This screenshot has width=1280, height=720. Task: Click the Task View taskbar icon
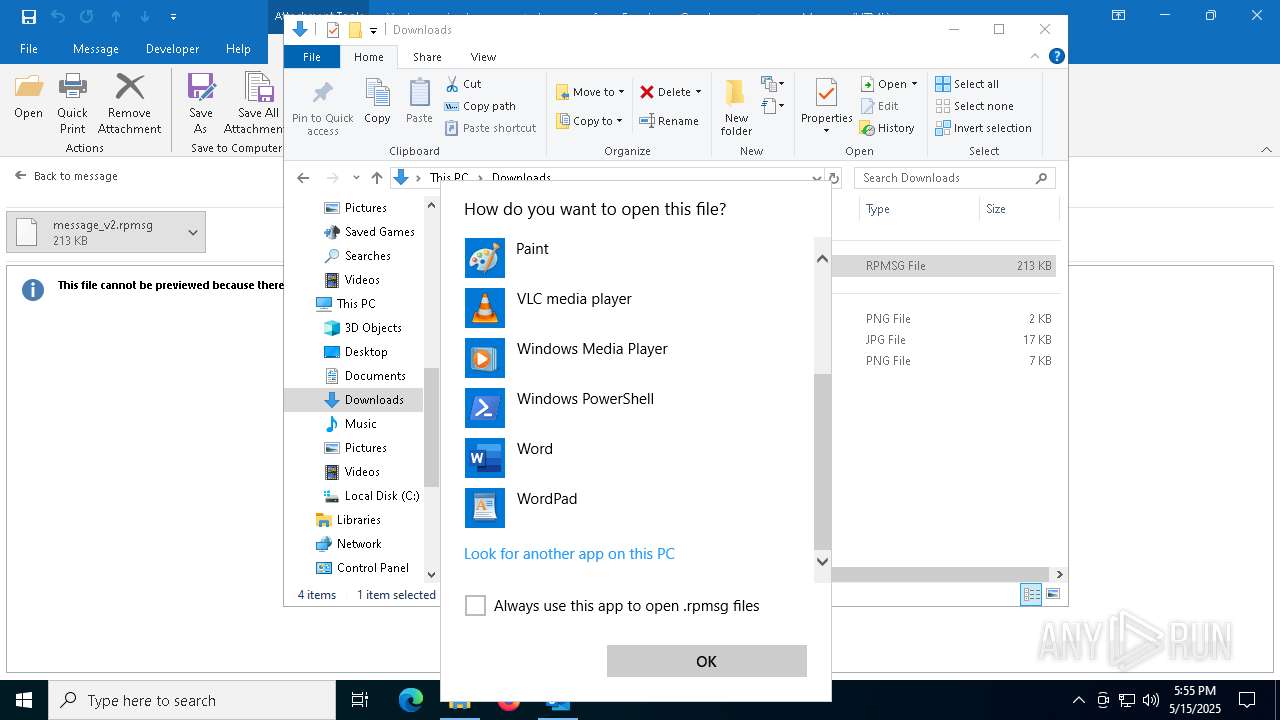click(x=360, y=700)
